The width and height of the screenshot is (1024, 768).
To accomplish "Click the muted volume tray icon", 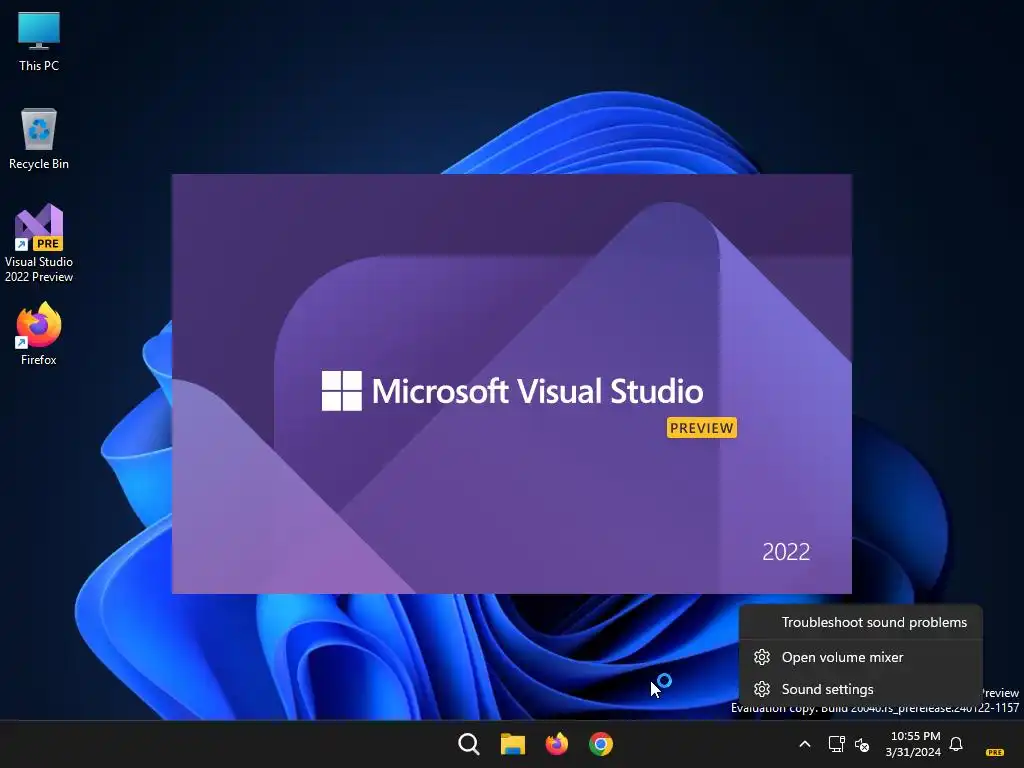I will 862,744.
